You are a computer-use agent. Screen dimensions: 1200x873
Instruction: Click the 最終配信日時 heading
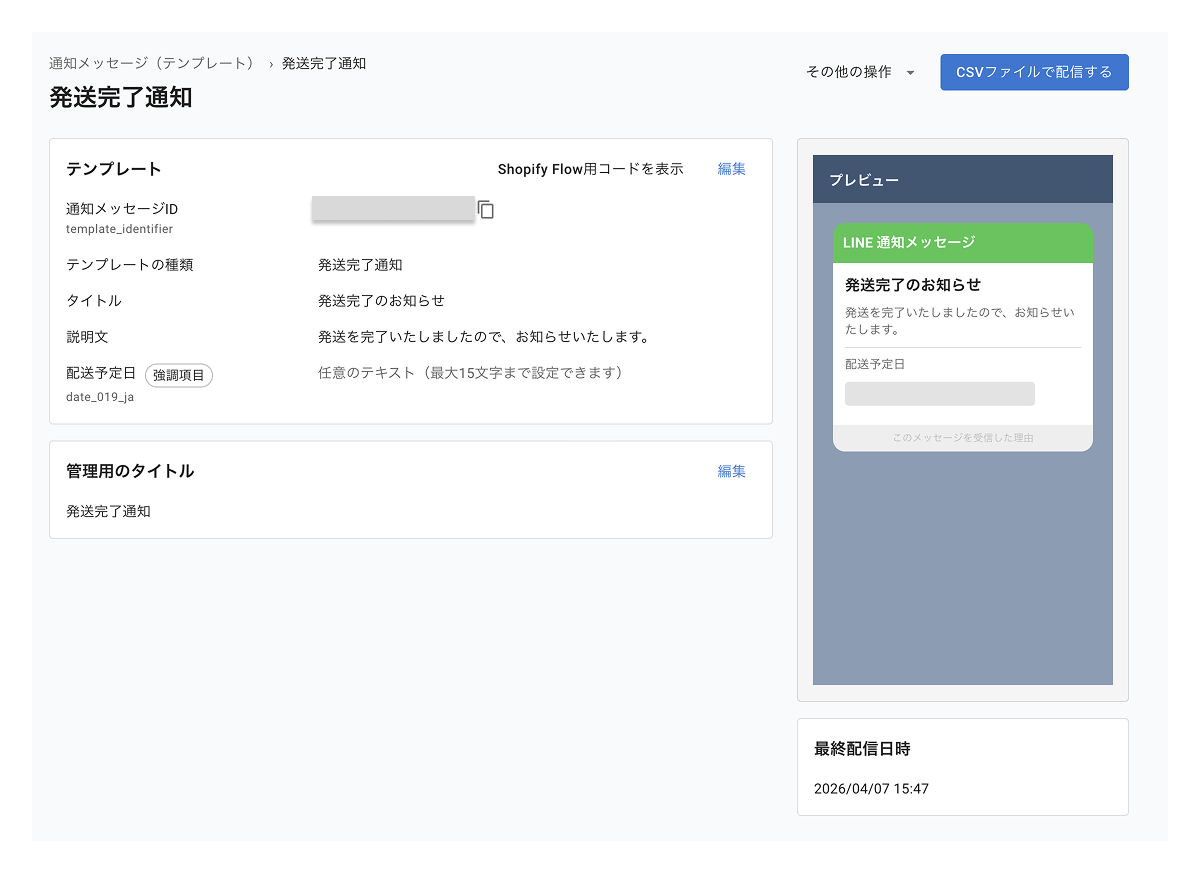click(862, 748)
